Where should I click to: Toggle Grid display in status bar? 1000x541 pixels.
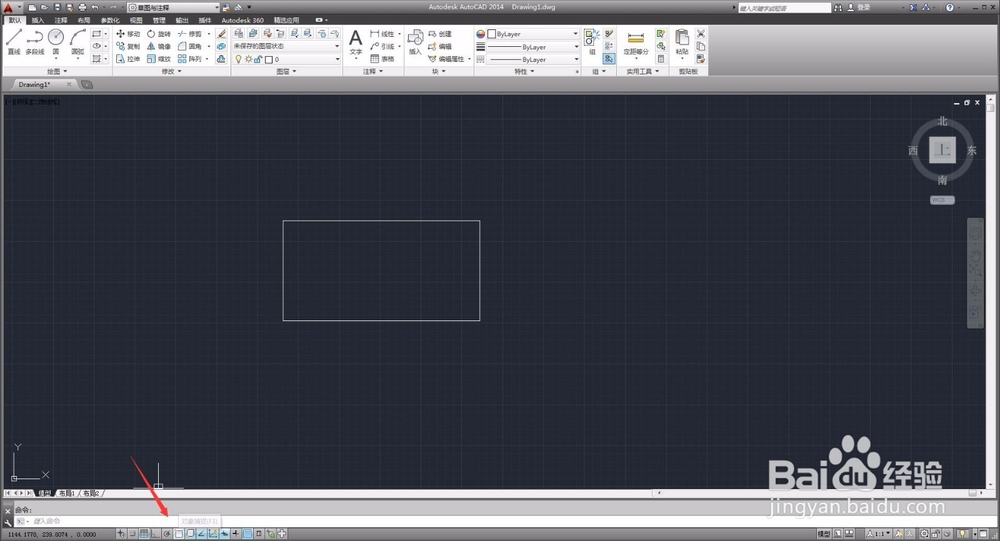(x=144, y=534)
